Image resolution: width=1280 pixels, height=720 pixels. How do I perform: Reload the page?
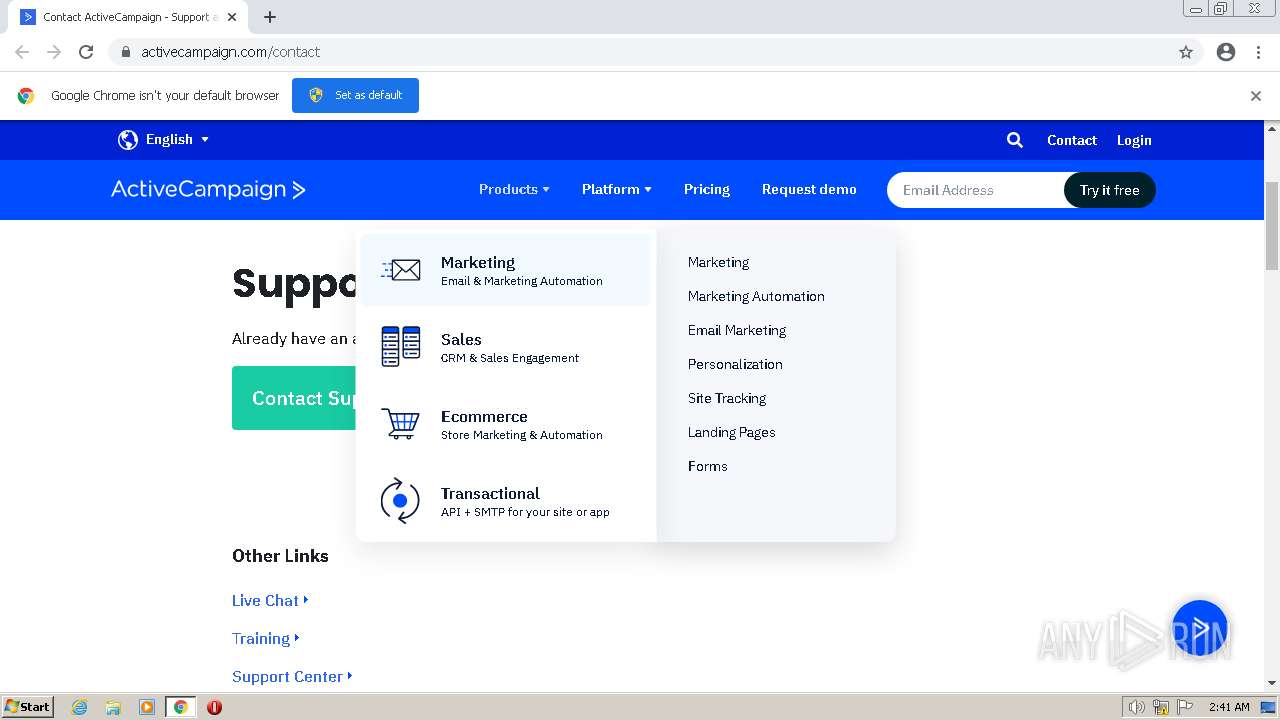pos(86,52)
